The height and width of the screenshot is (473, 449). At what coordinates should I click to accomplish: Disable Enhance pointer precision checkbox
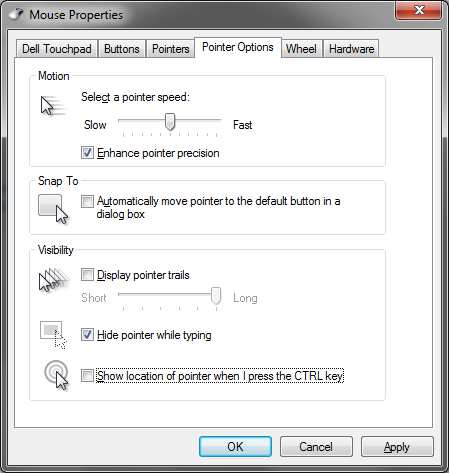[x=87, y=153]
